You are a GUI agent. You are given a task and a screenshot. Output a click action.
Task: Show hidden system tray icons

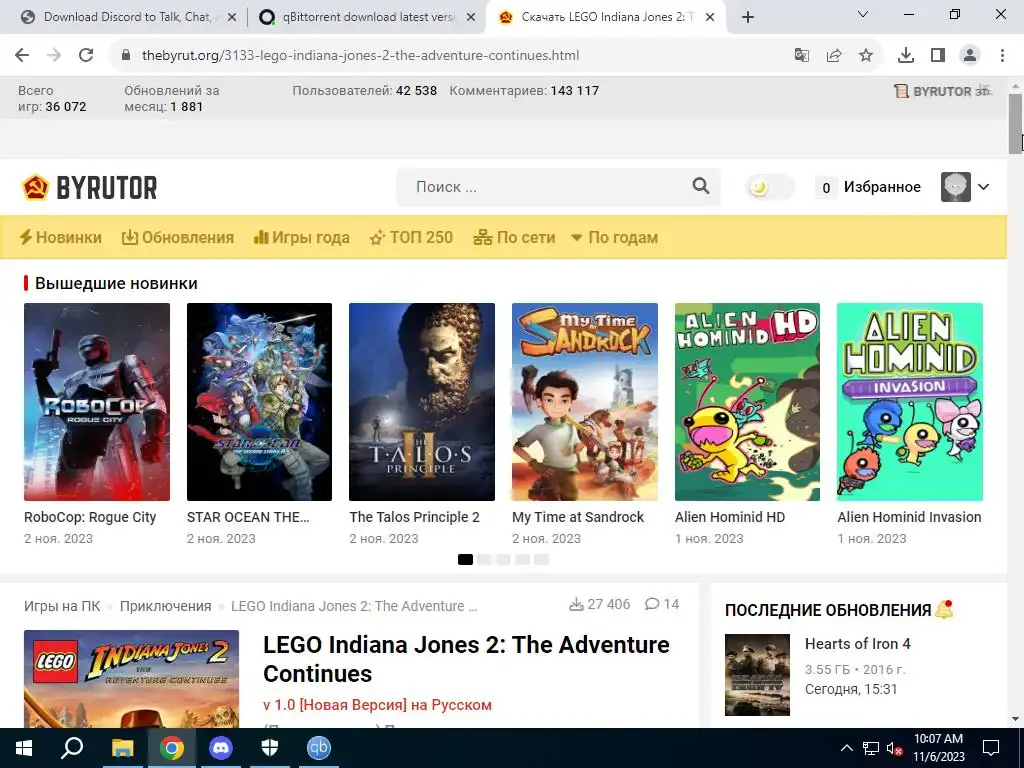(846, 748)
